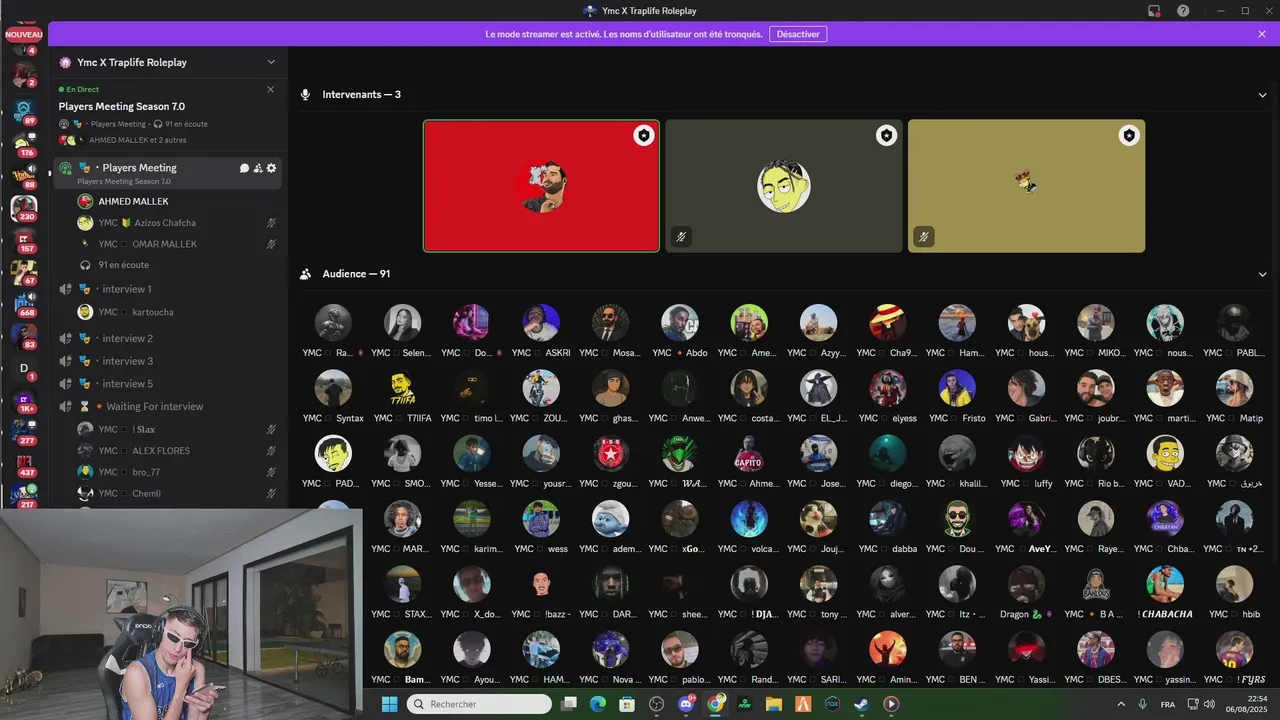Open ASKRI's avatar in the audience

541,323
